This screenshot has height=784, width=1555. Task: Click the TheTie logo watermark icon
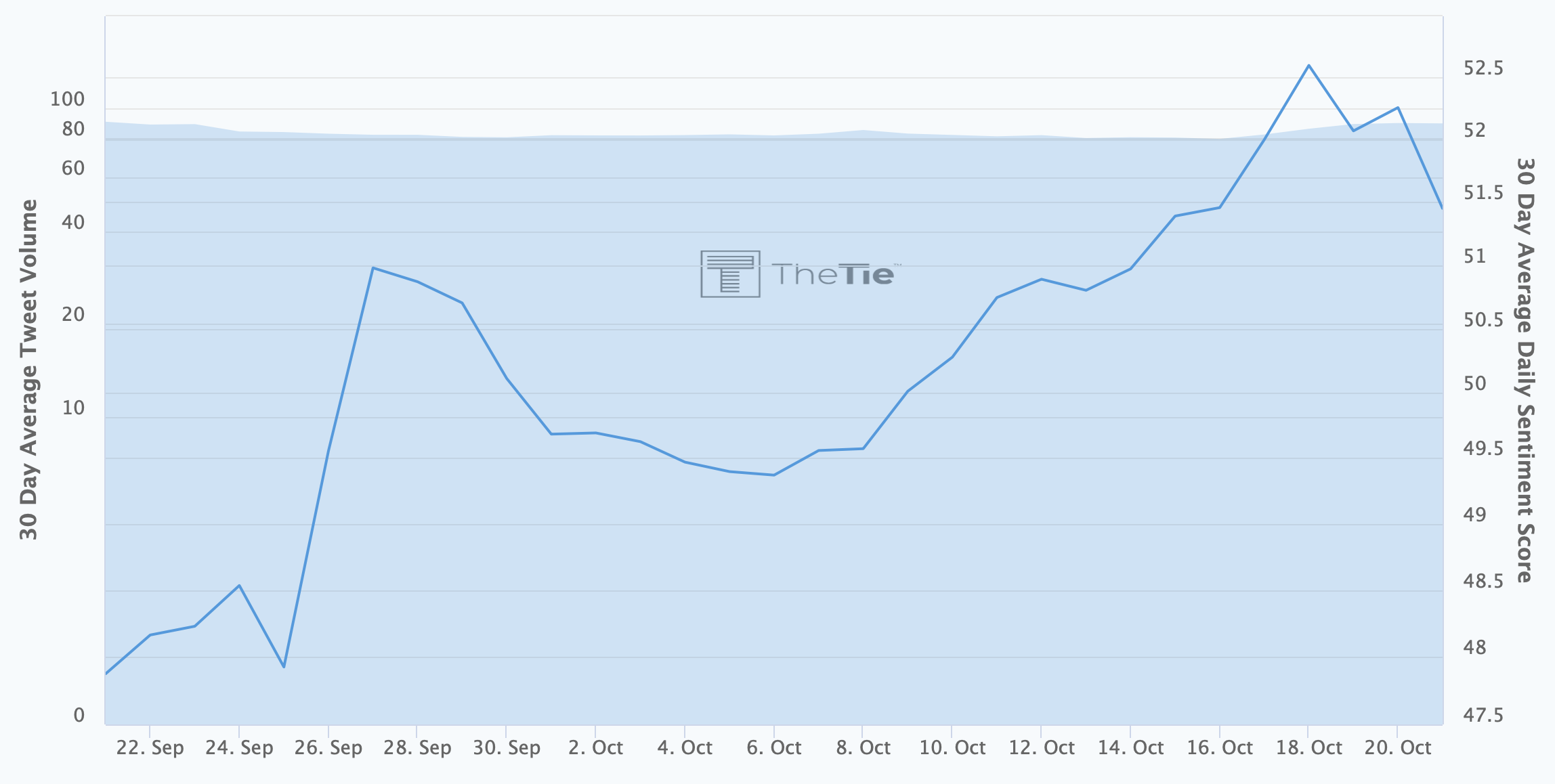coord(730,274)
